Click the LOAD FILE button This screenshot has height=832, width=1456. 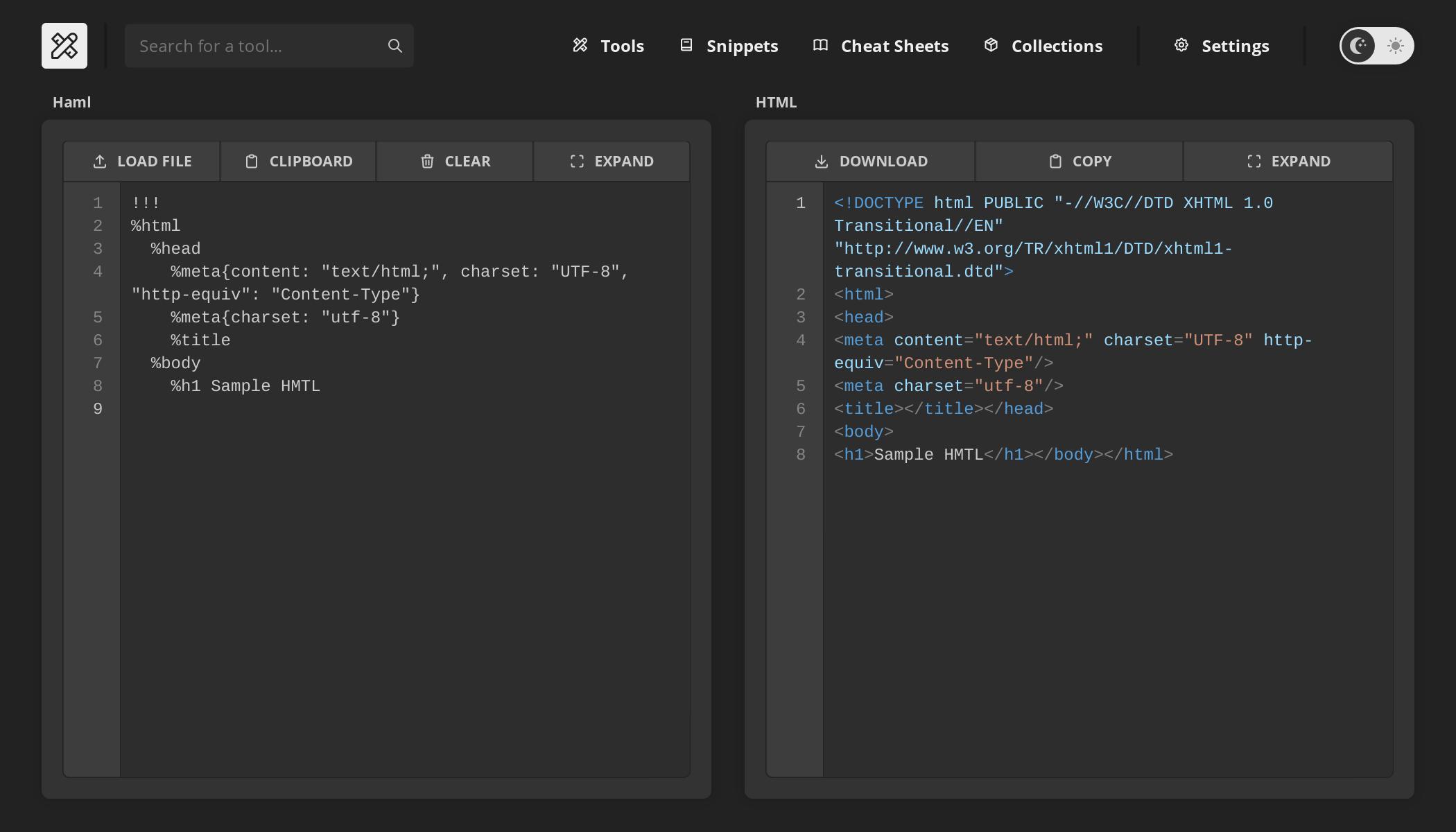click(142, 162)
